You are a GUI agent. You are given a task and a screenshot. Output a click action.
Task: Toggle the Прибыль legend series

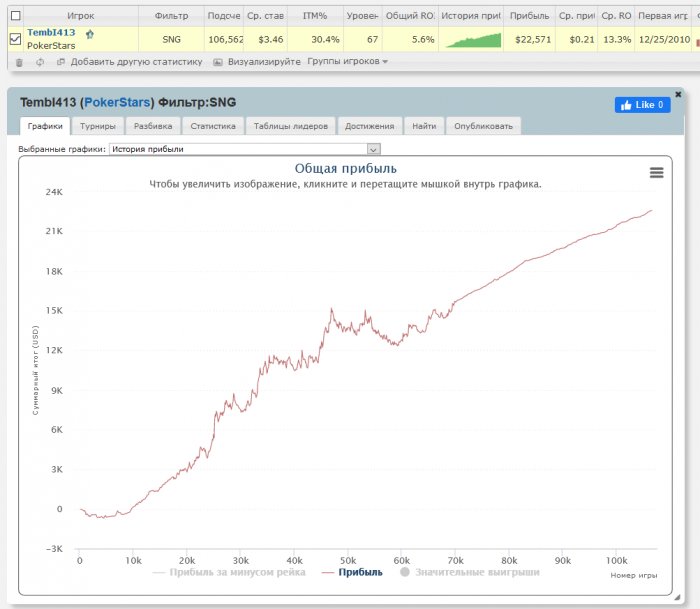coord(352,572)
